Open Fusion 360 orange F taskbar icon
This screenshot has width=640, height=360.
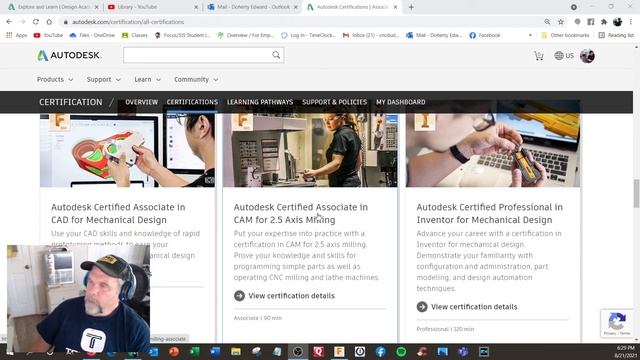[339, 351]
